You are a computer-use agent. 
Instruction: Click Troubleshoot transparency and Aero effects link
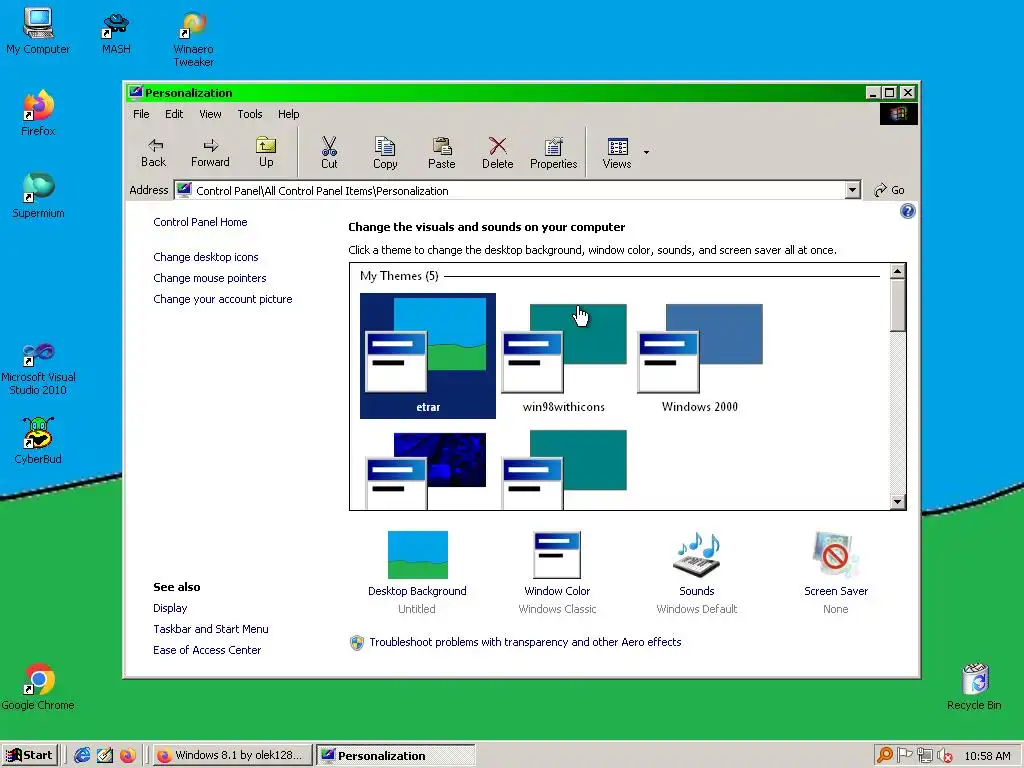[525, 642]
